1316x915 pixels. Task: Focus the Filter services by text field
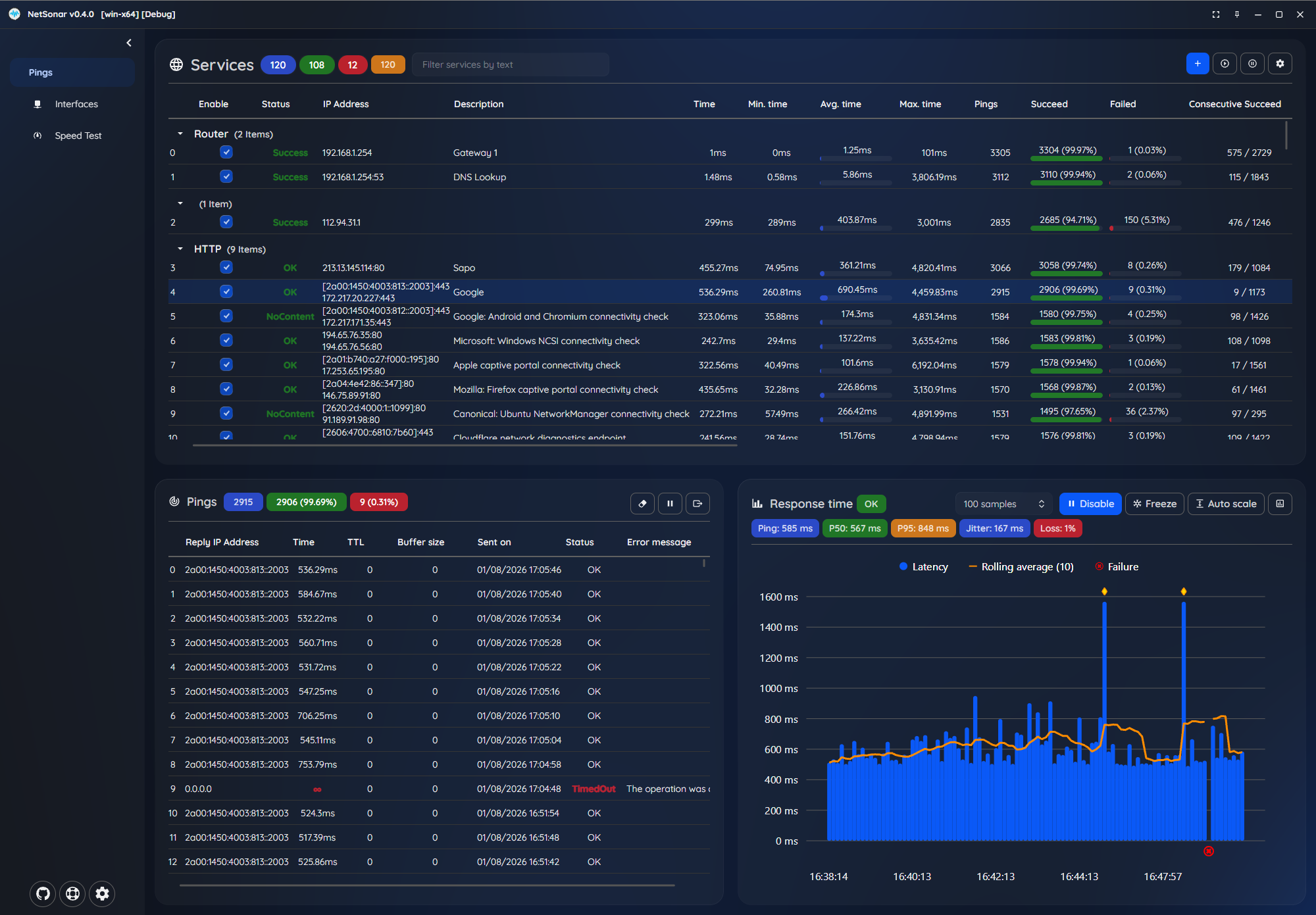pyautogui.click(x=511, y=64)
